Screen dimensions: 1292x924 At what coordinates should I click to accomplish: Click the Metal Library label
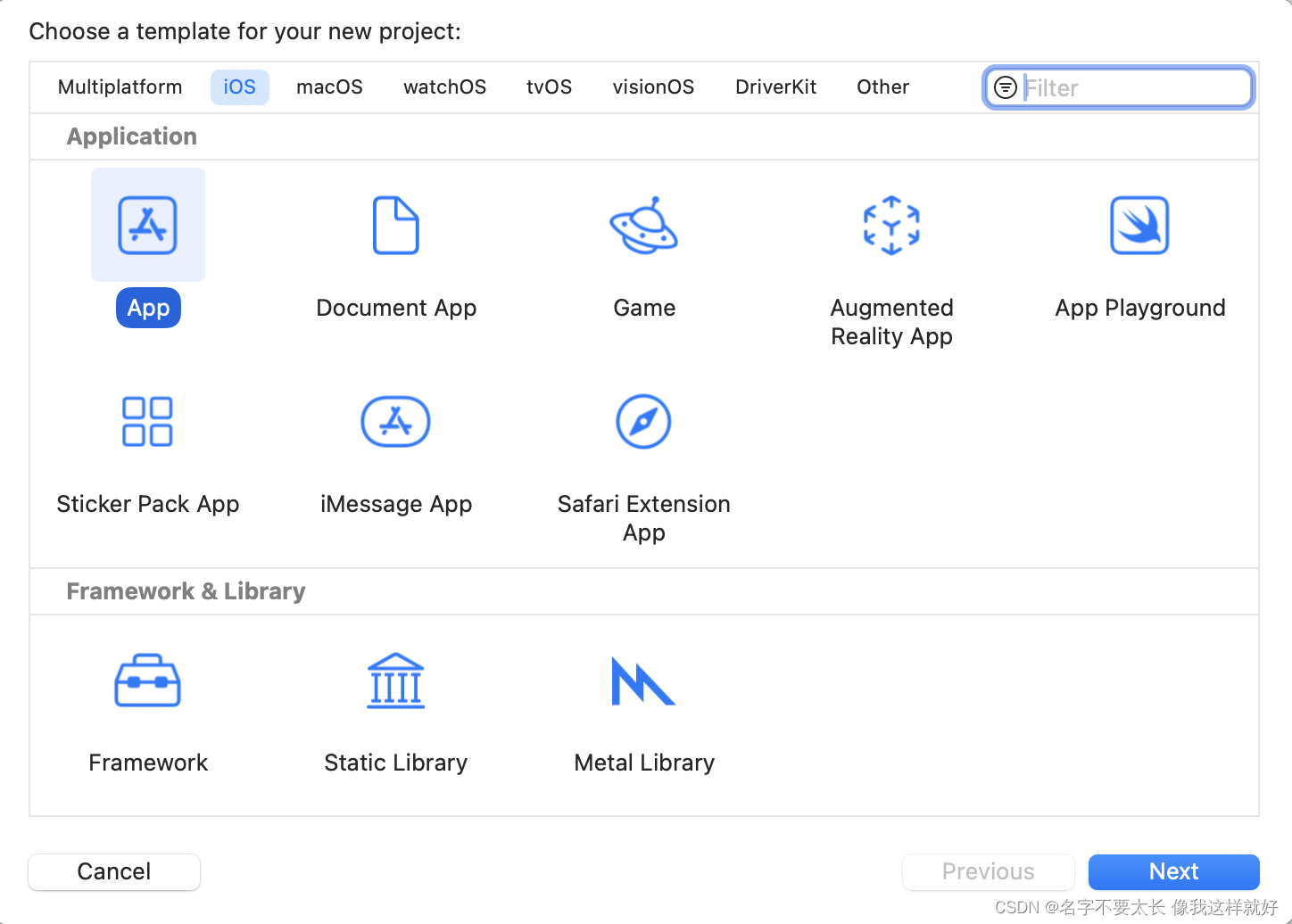[x=644, y=763]
